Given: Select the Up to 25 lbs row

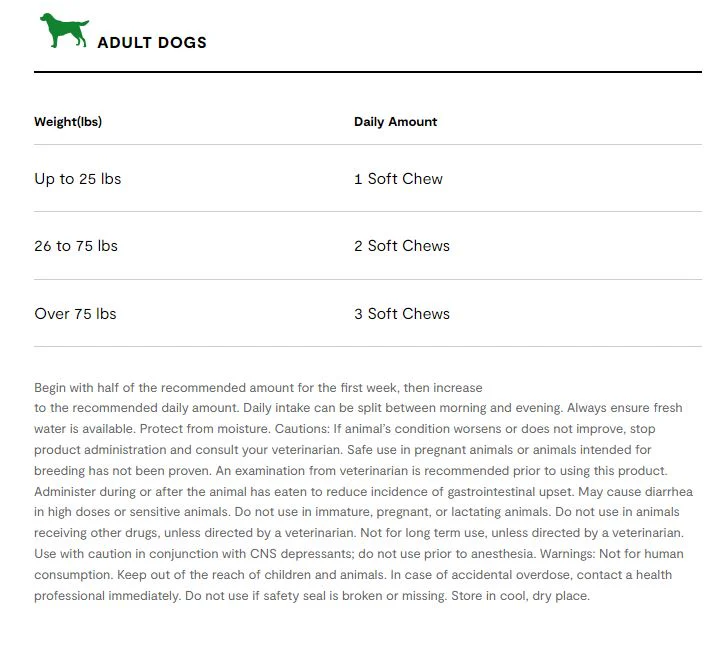Looking at the screenshot, I should (368, 179).
